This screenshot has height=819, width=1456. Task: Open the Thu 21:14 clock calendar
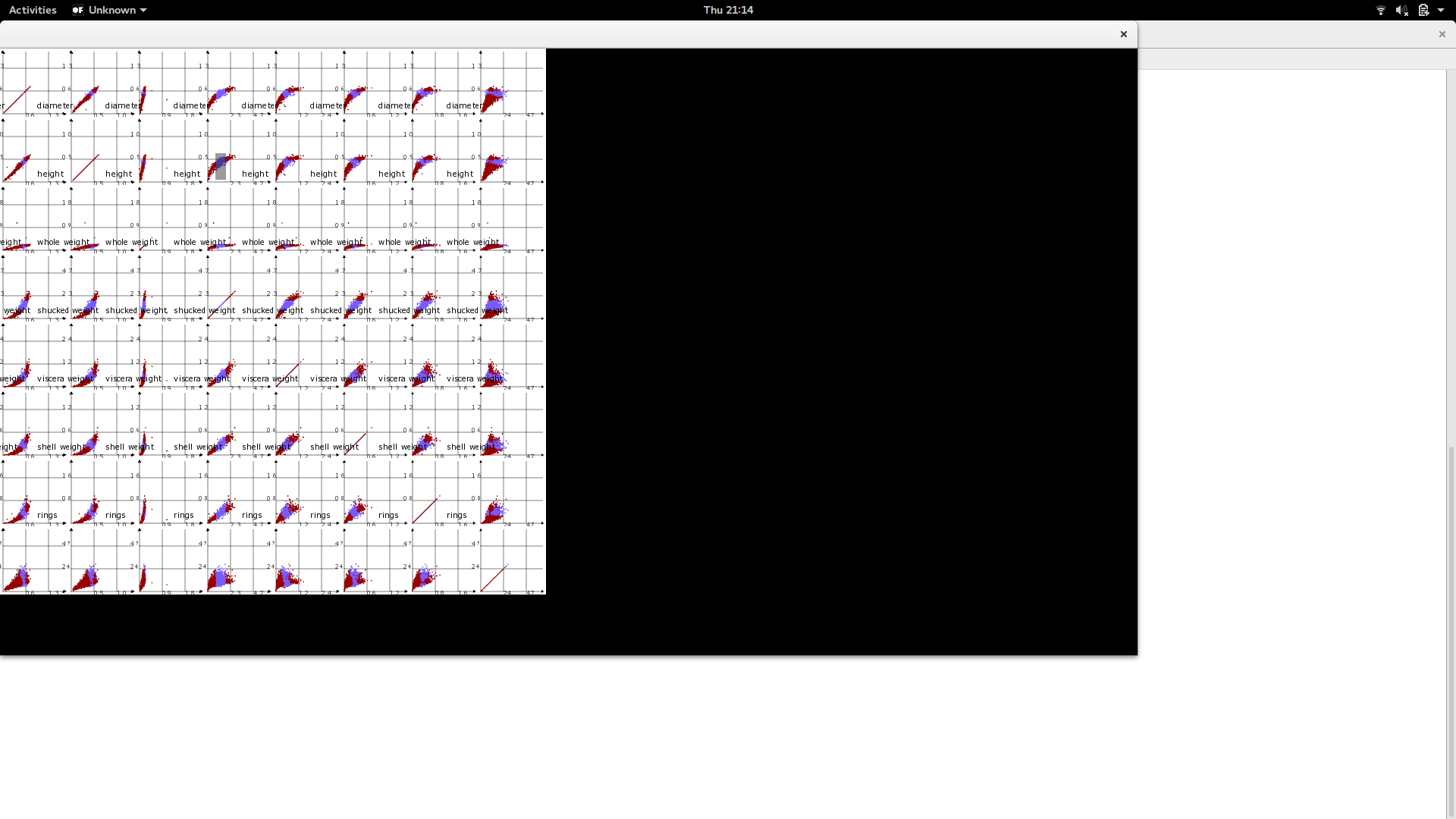(727, 10)
